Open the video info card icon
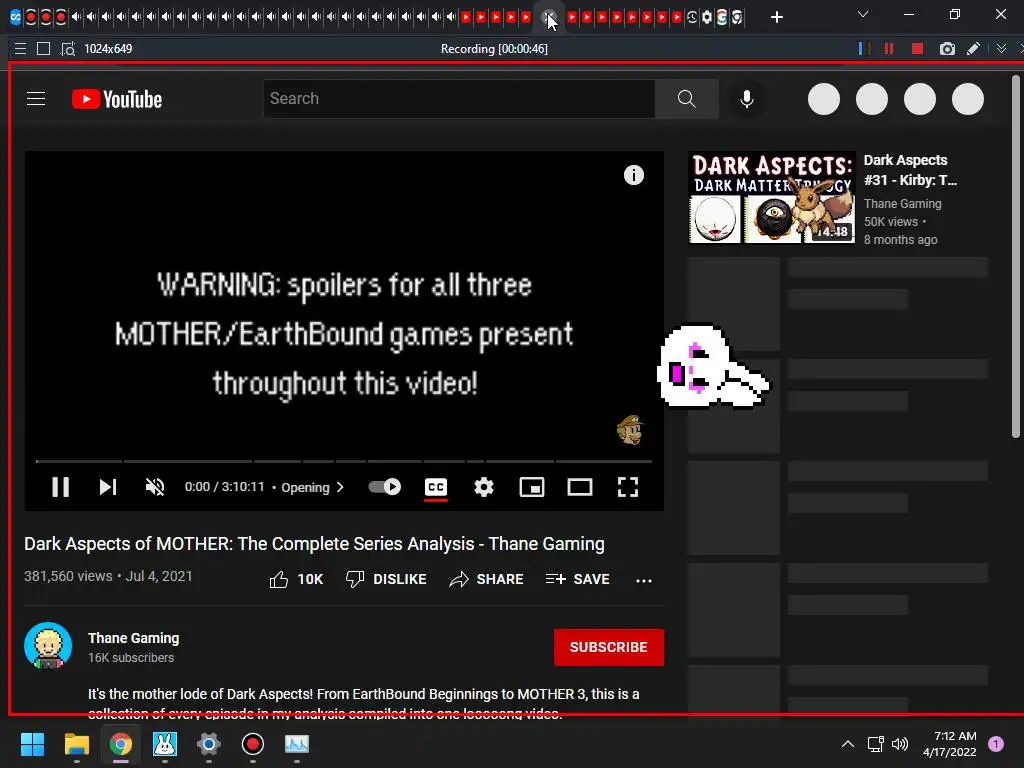Screen dimensions: 1024x768 pyautogui.click(x=633, y=175)
